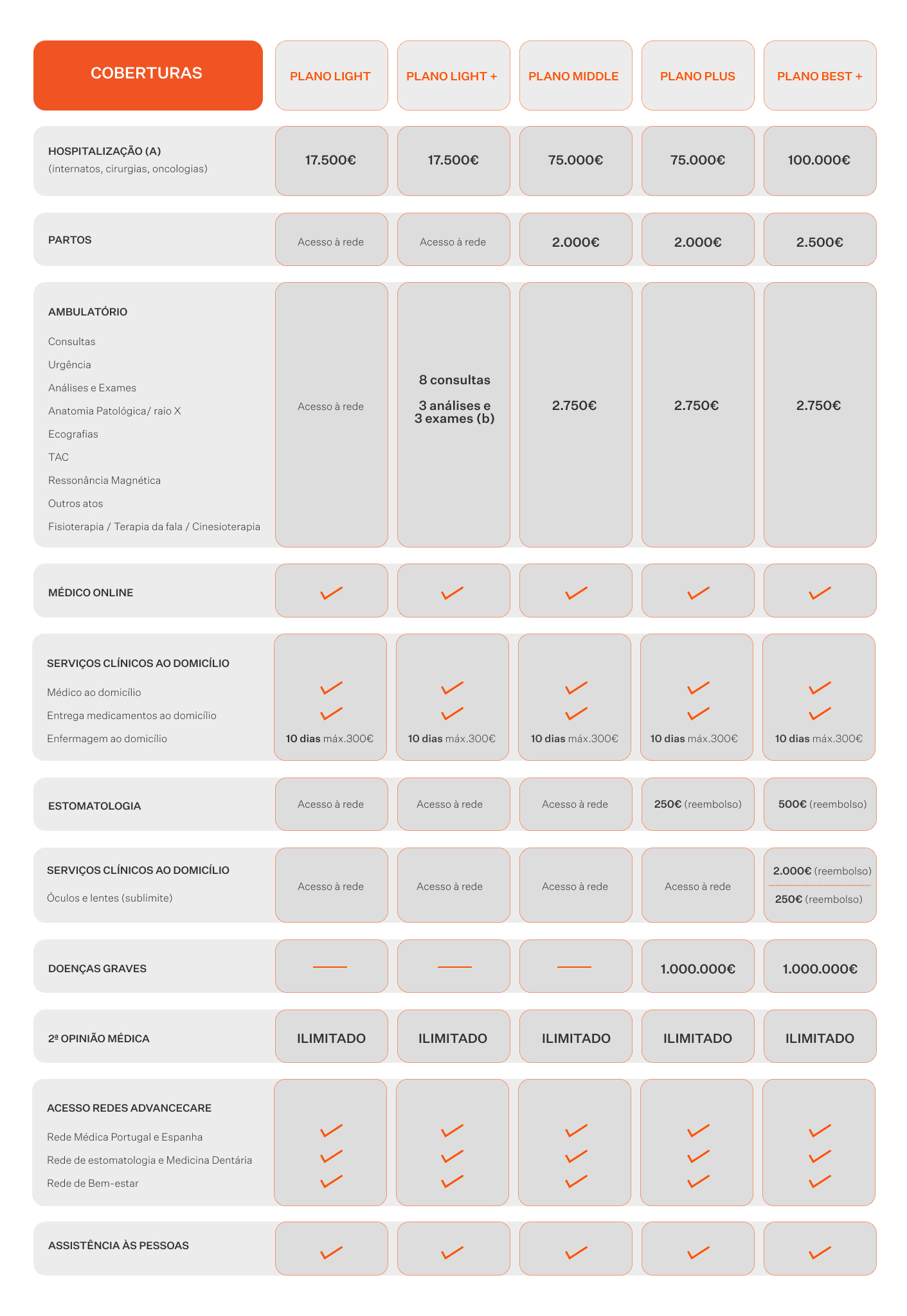
Task: Click the 2ª Opinião Médica row label
Action: pos(99,1038)
